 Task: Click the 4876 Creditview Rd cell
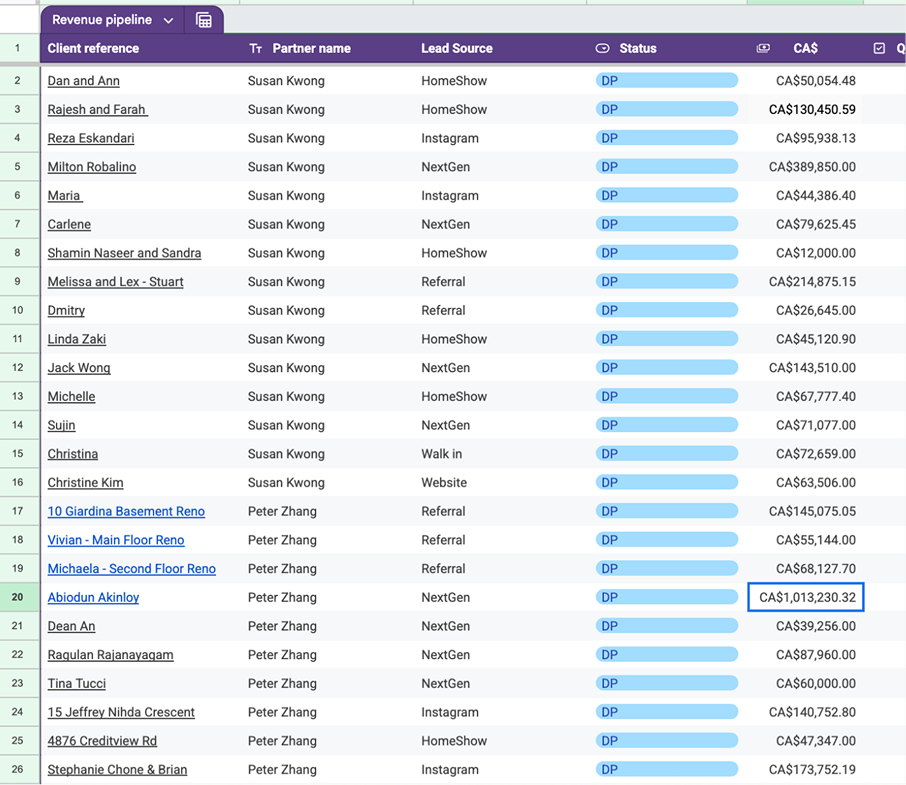coord(140,741)
